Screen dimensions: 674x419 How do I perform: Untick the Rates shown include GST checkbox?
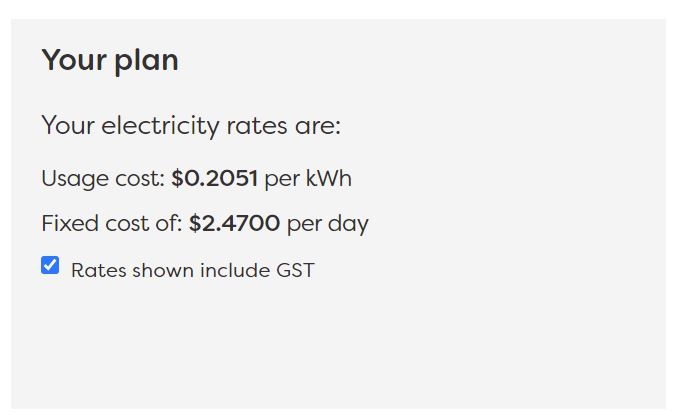(x=50, y=265)
